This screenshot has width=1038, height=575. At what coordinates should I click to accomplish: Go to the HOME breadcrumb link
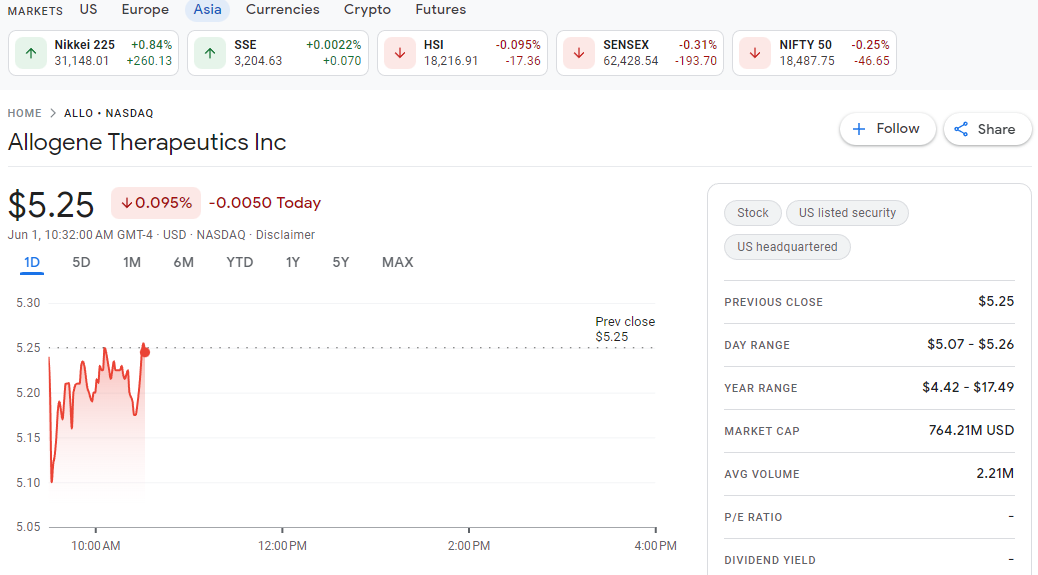pyautogui.click(x=24, y=113)
